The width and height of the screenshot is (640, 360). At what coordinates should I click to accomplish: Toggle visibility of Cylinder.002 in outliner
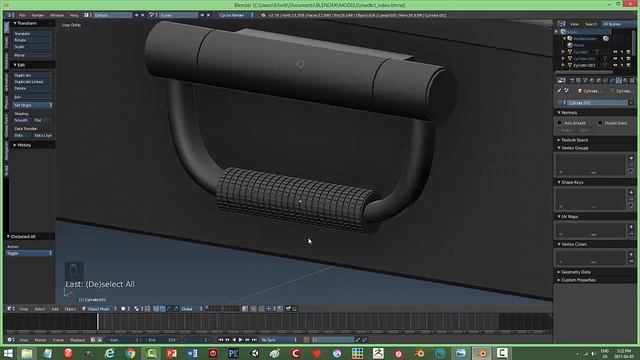(615, 65)
